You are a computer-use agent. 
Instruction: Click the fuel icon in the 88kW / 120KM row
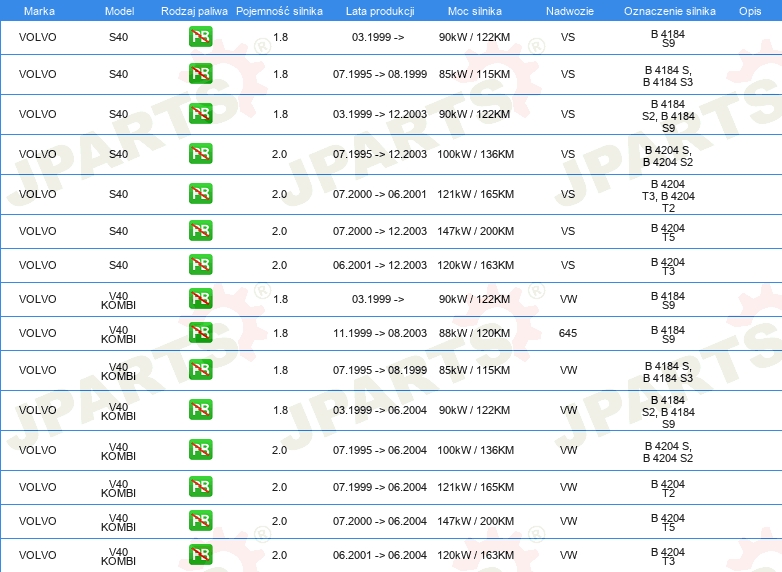(x=200, y=333)
